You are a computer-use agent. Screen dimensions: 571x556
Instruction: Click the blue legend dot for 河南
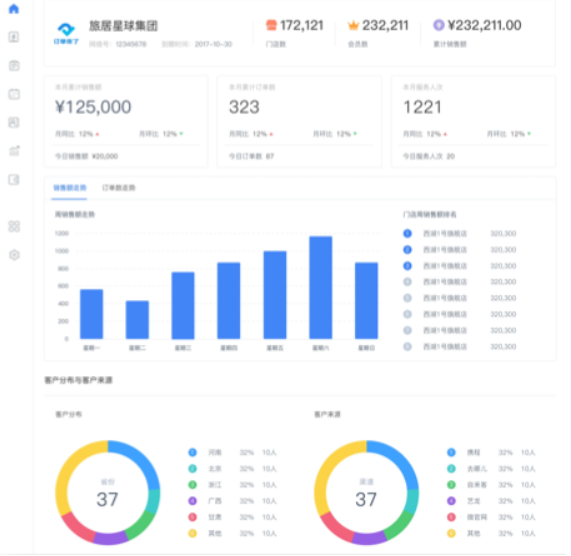[x=192, y=452]
